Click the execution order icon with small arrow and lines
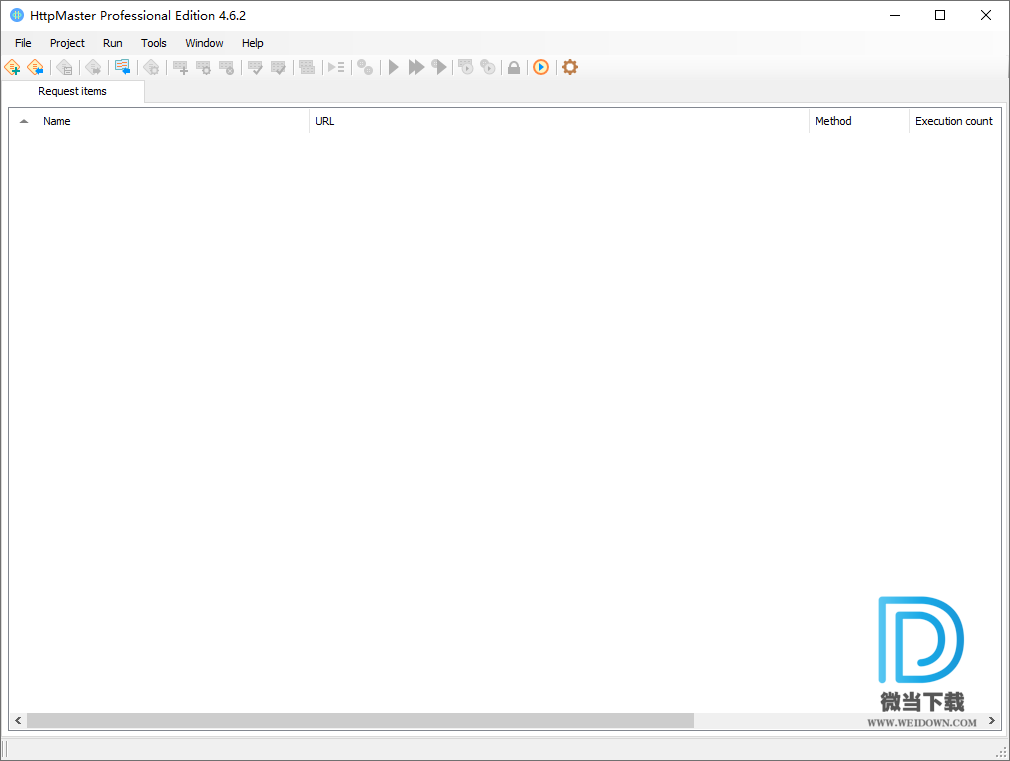 point(336,67)
